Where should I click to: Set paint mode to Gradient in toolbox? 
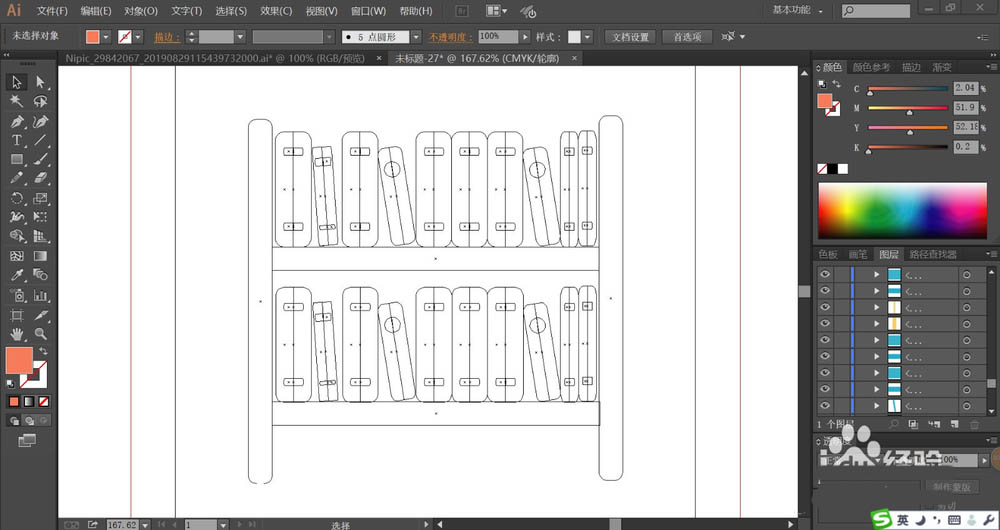[x=29, y=402]
